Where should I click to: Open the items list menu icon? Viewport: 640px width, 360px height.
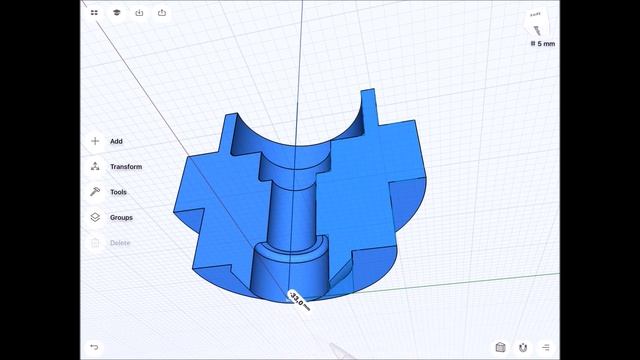[546, 347]
